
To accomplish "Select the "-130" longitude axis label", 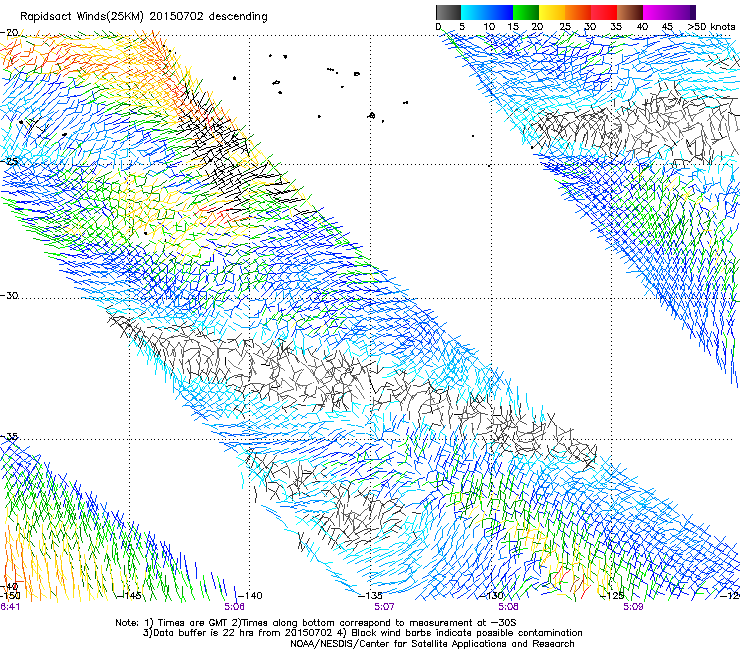I will [491, 595].
